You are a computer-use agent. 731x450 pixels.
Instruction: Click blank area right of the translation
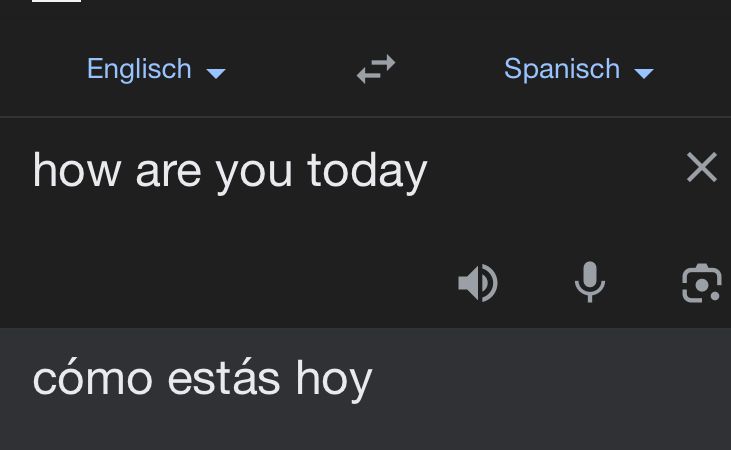coord(560,385)
